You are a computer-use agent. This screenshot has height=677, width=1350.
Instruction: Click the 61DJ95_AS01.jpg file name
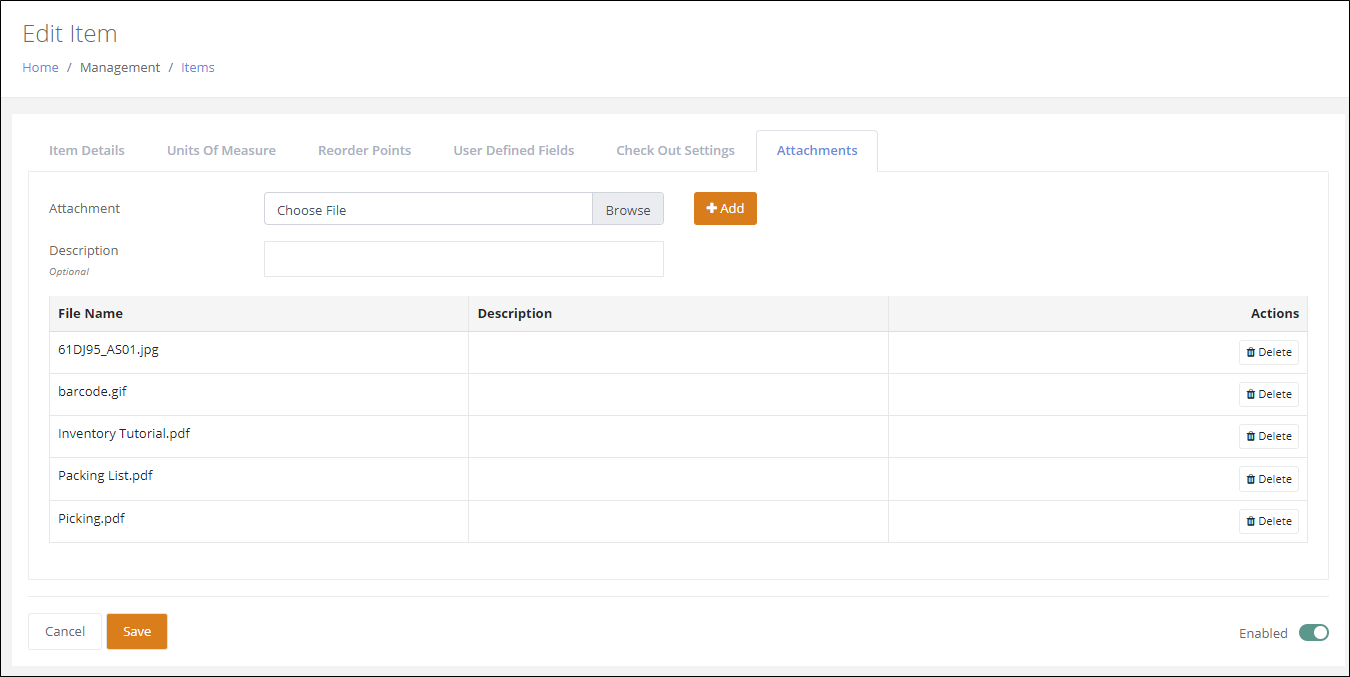tap(109, 350)
